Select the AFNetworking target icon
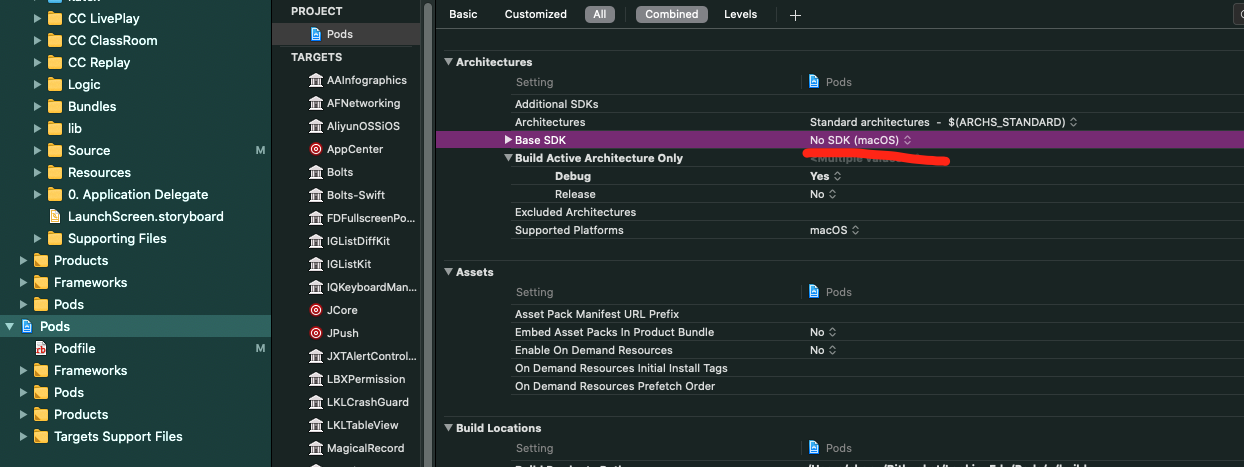The width and height of the screenshot is (1244, 467). point(316,103)
